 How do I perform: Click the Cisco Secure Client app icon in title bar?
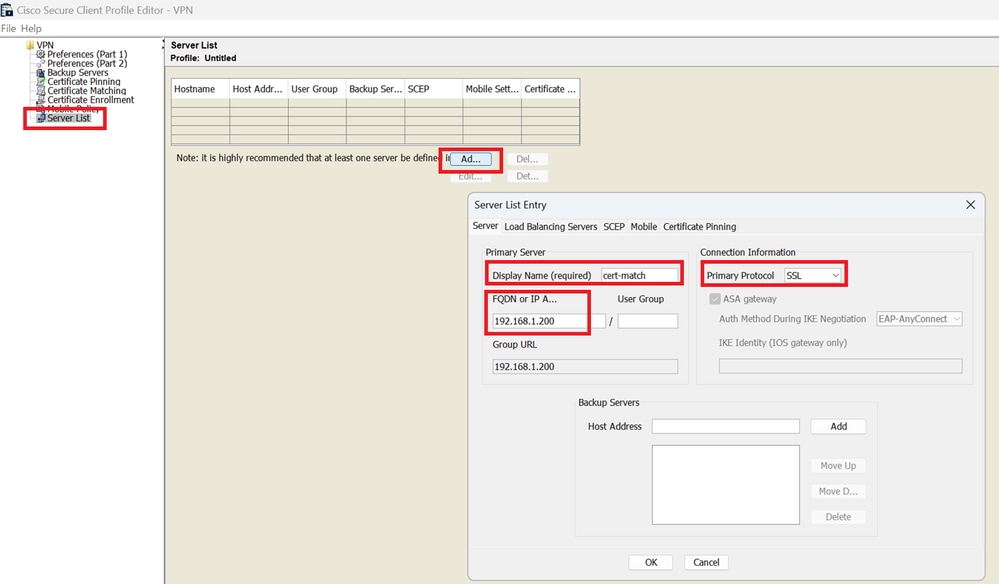point(7,10)
